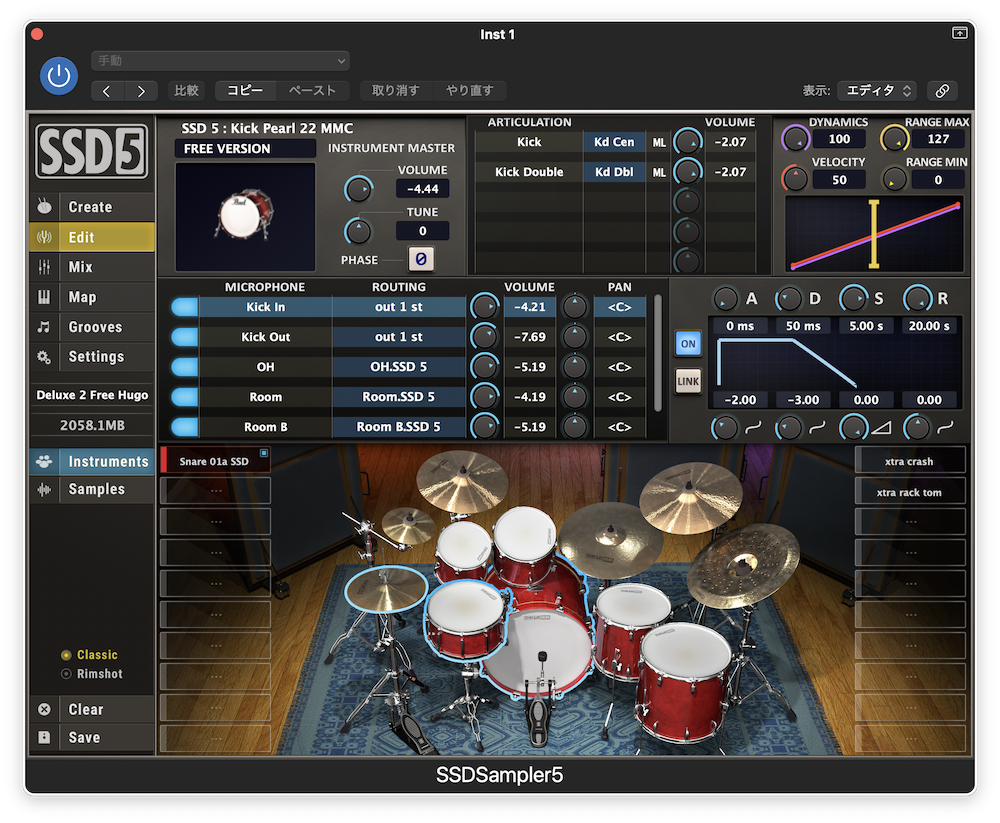Click the hi-hat cymbal in the kit
Image resolution: width=1000 pixels, height=823 pixels.
click(x=386, y=588)
